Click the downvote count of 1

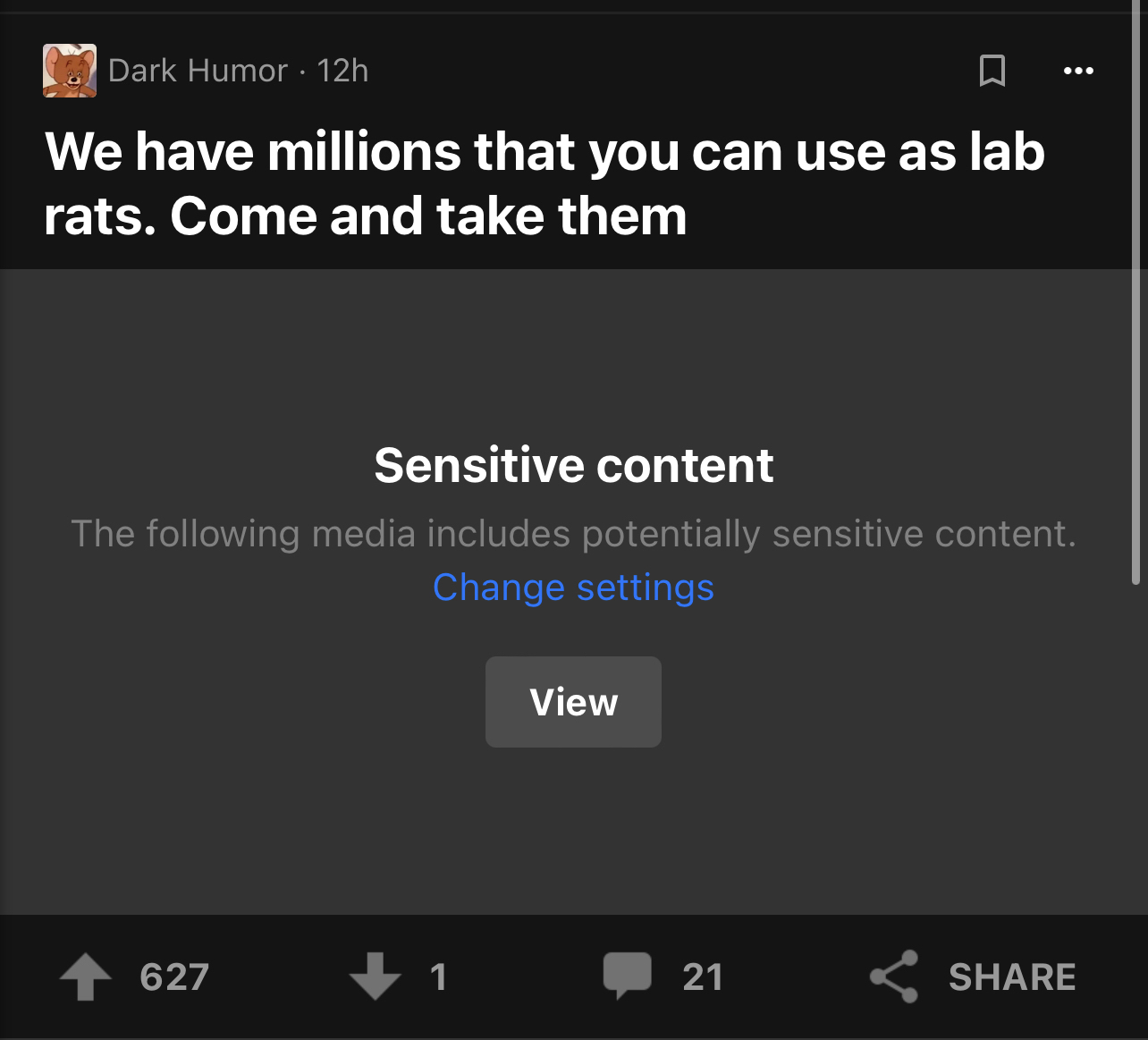pos(438,977)
